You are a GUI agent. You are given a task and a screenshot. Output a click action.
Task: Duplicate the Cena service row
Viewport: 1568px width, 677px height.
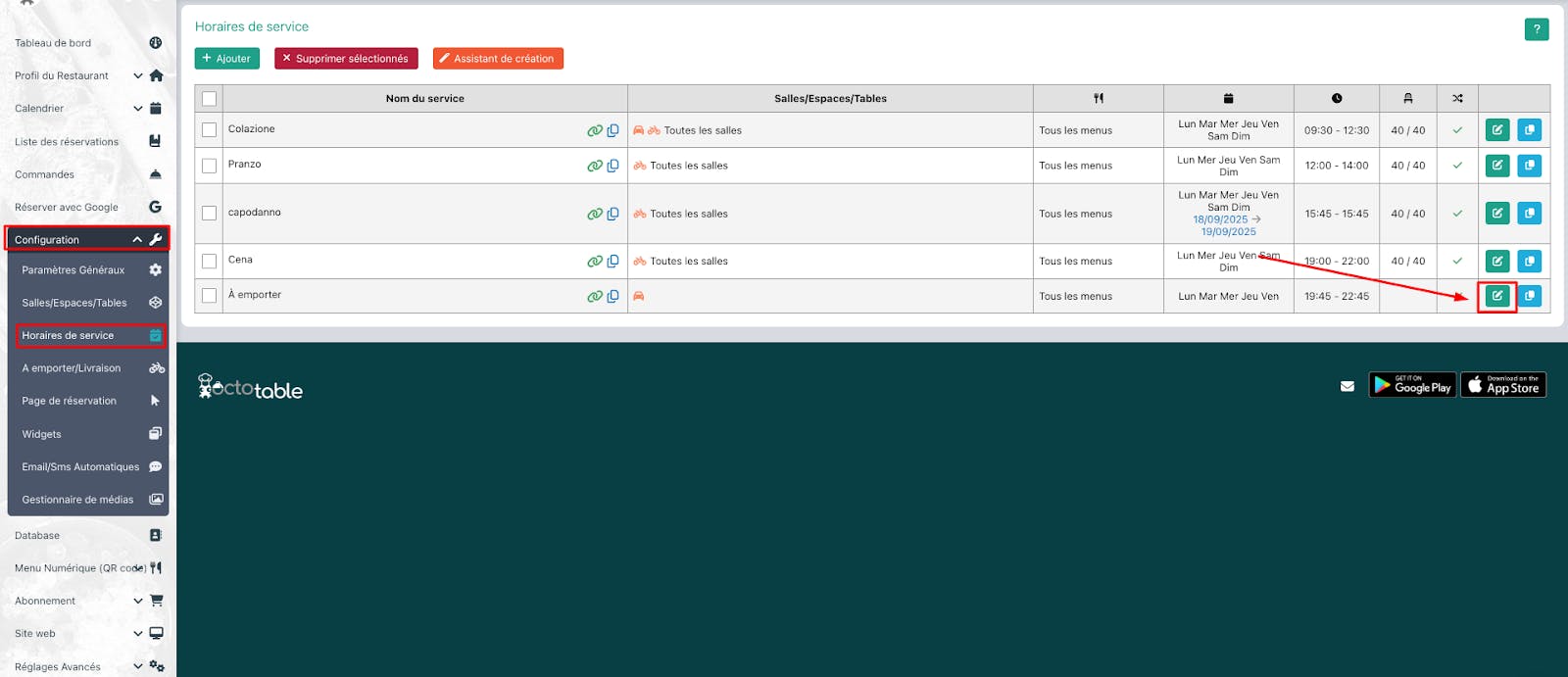pos(1529,262)
